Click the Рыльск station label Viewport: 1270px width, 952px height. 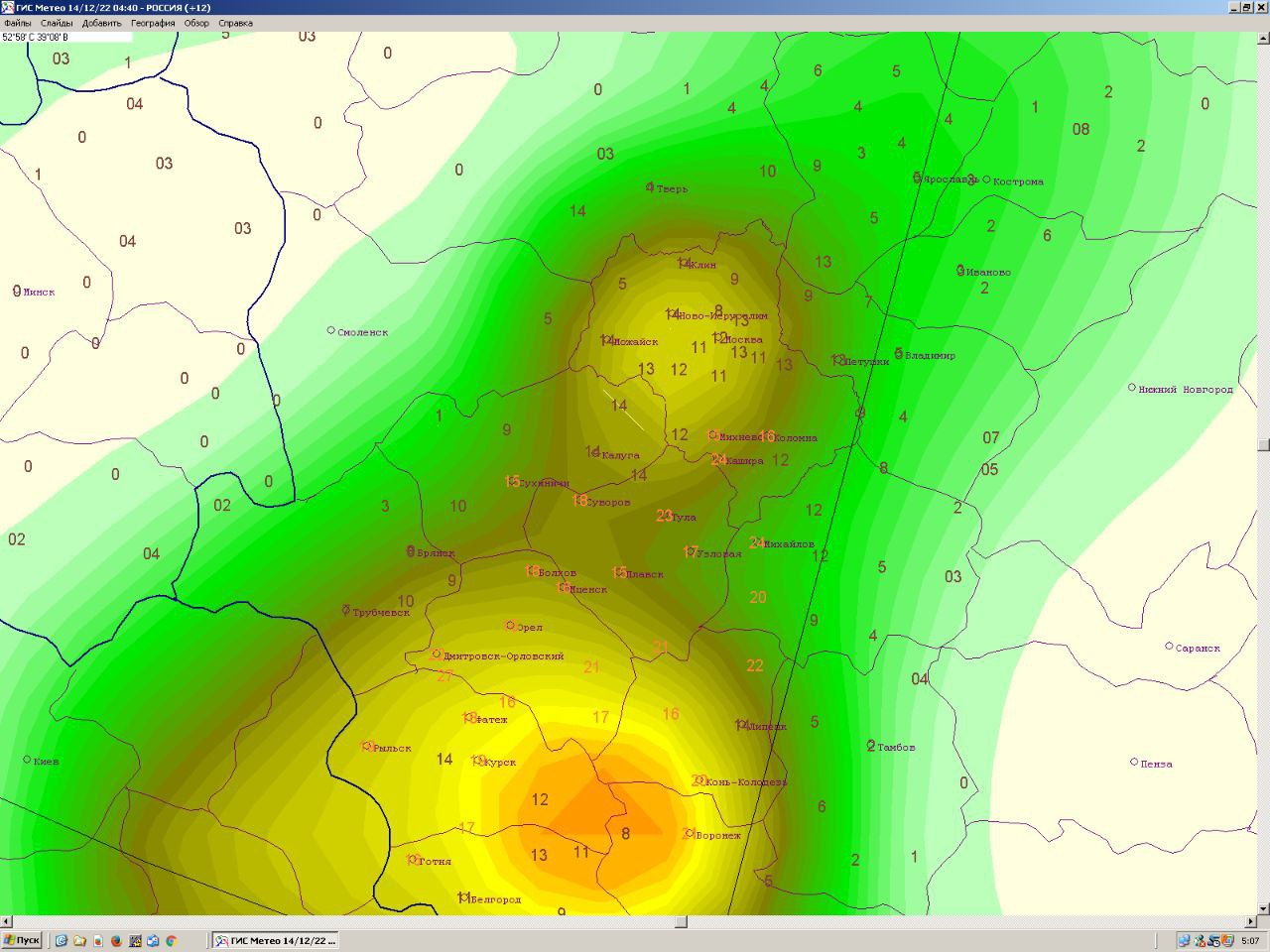392,749
